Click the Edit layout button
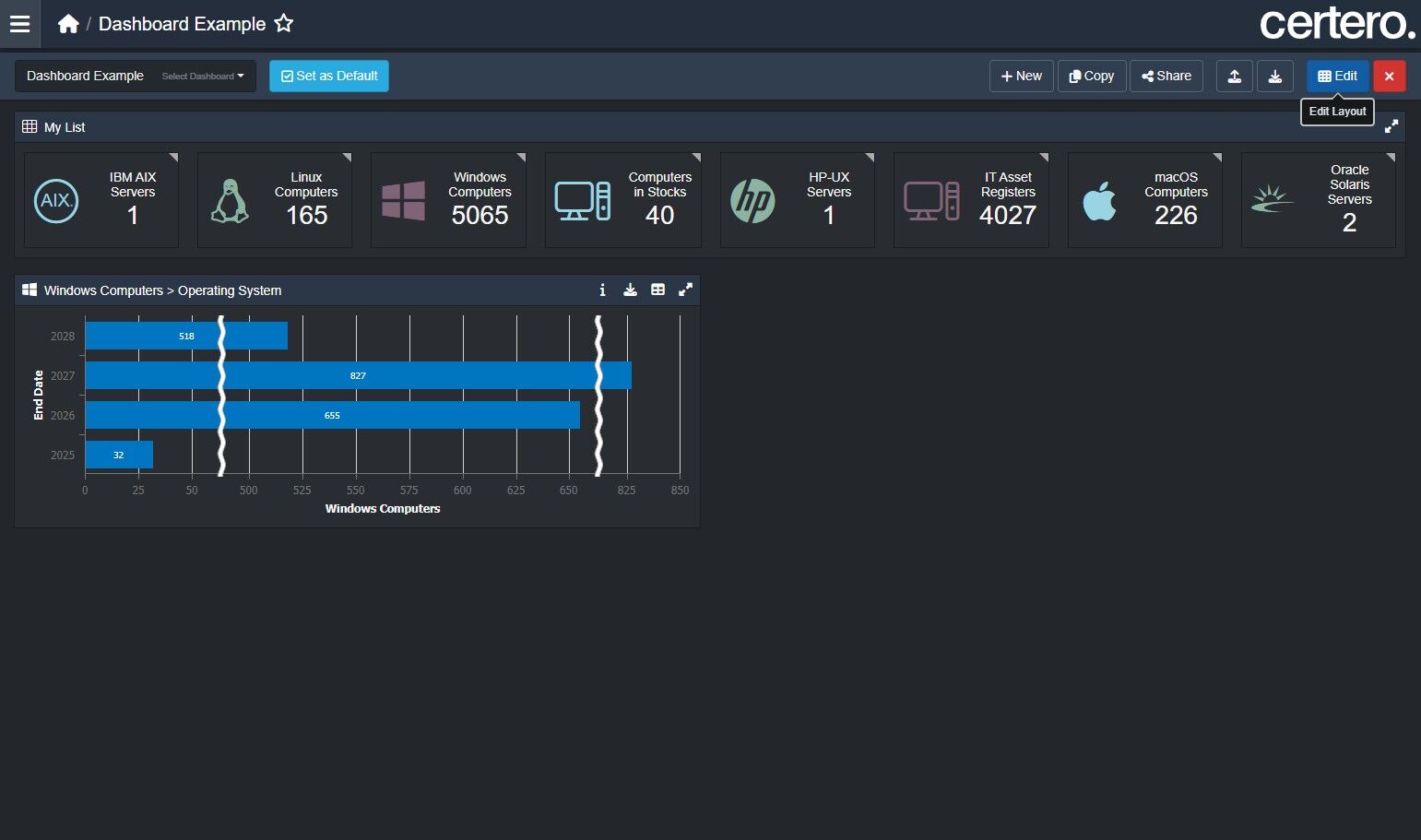 coord(1338,77)
